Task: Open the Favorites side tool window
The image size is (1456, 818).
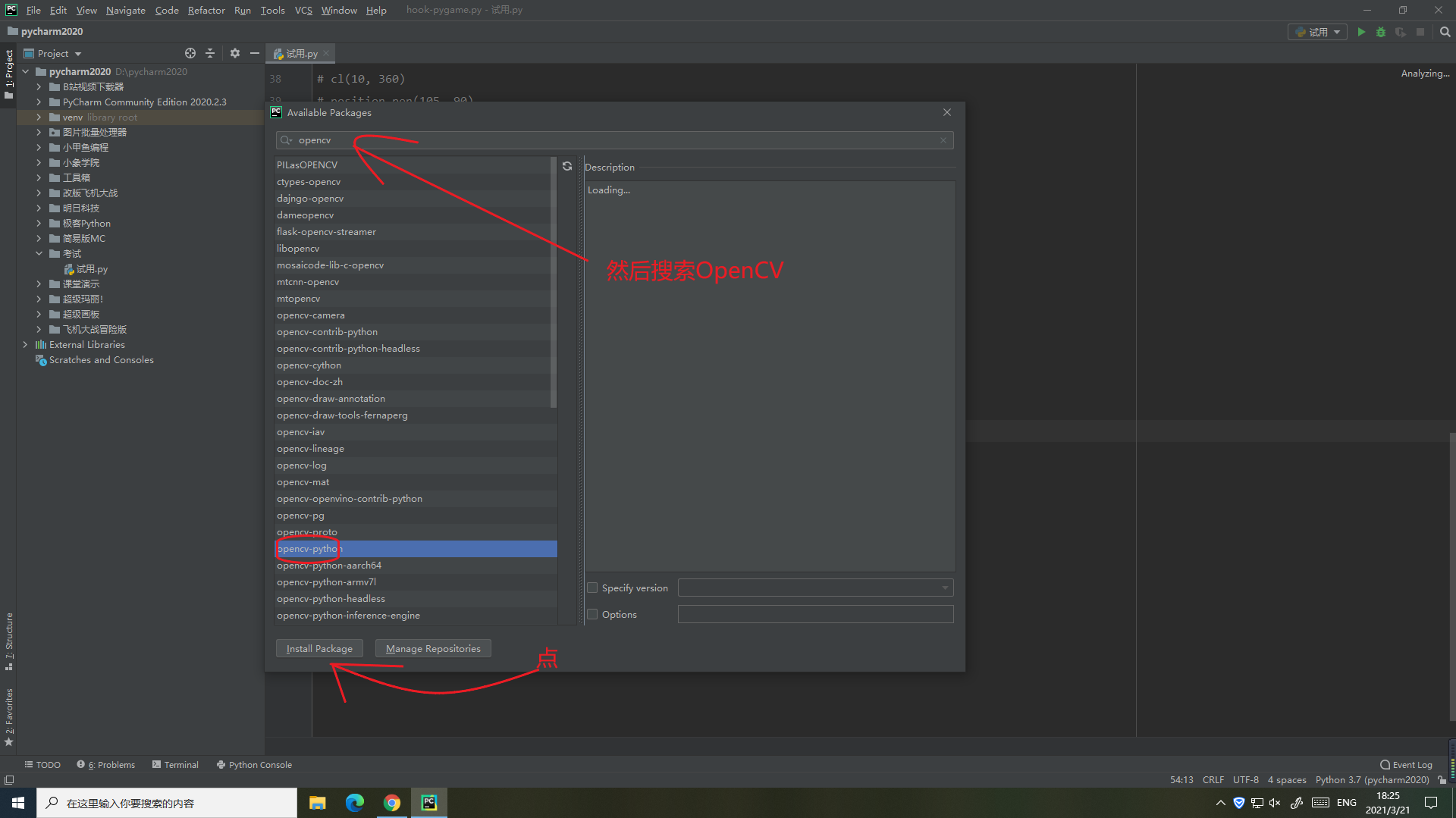Action: tap(9, 717)
